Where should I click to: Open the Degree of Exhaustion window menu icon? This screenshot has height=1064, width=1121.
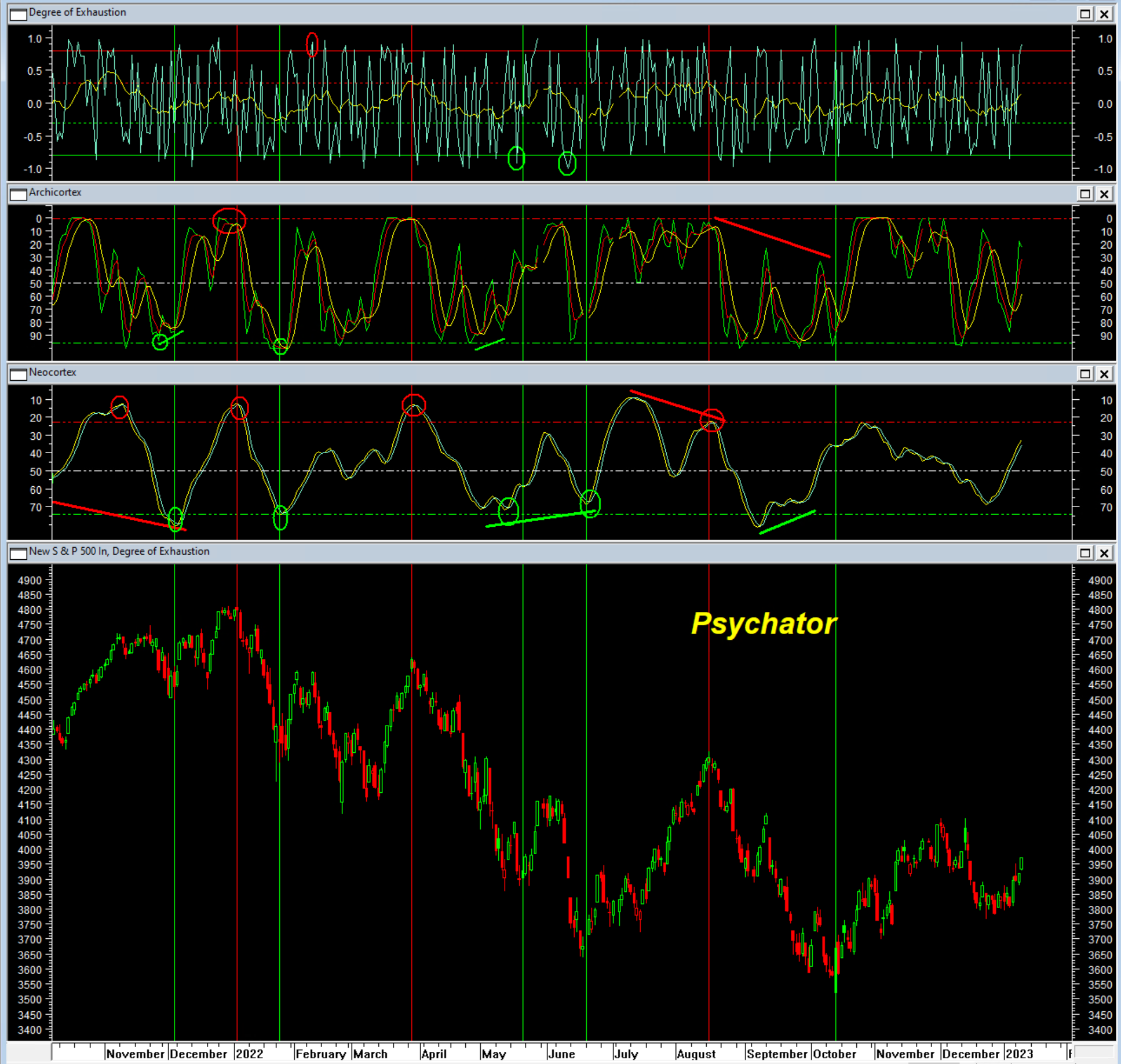pos(18,14)
